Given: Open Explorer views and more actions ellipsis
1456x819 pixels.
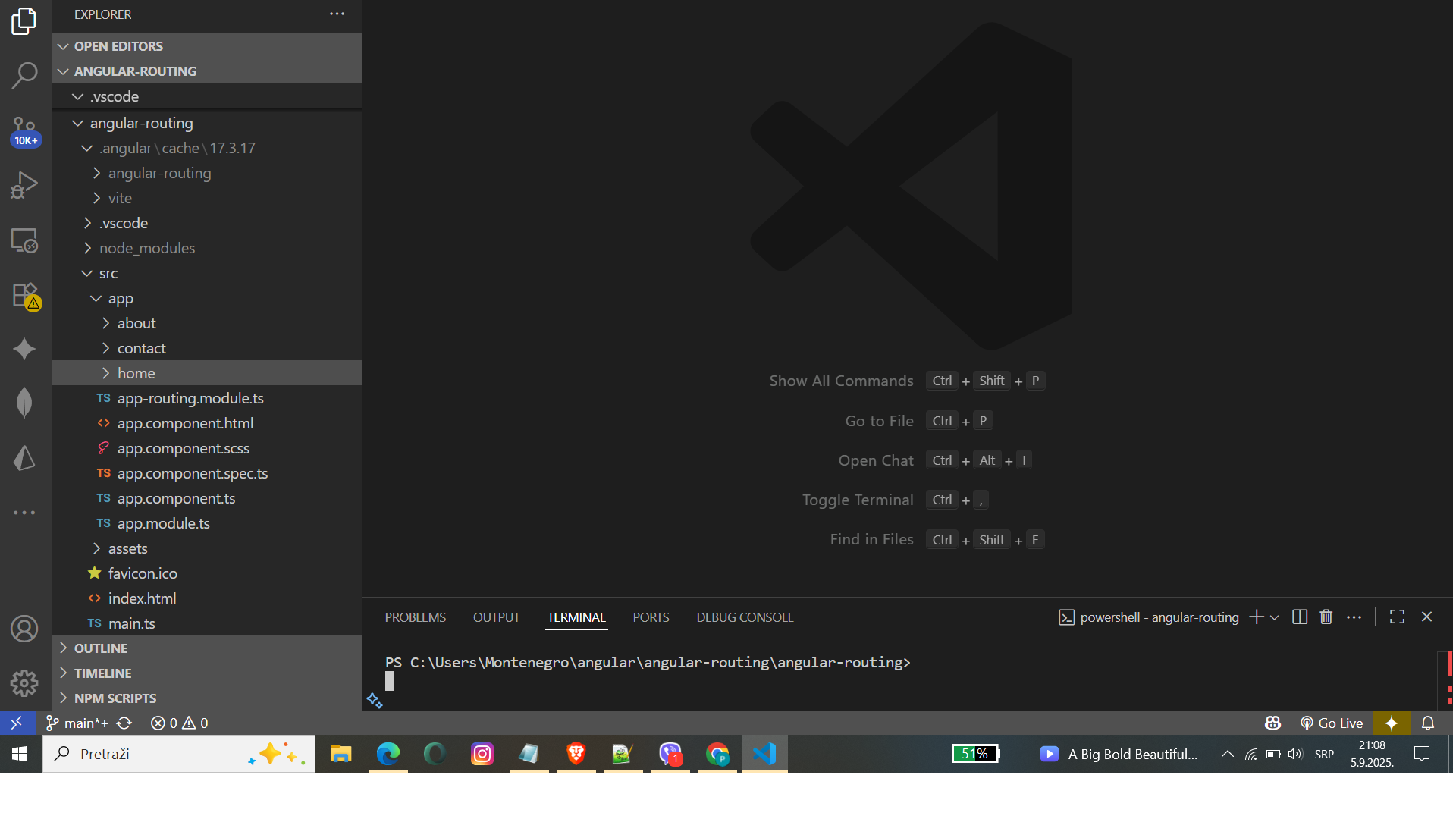Looking at the screenshot, I should click(337, 14).
